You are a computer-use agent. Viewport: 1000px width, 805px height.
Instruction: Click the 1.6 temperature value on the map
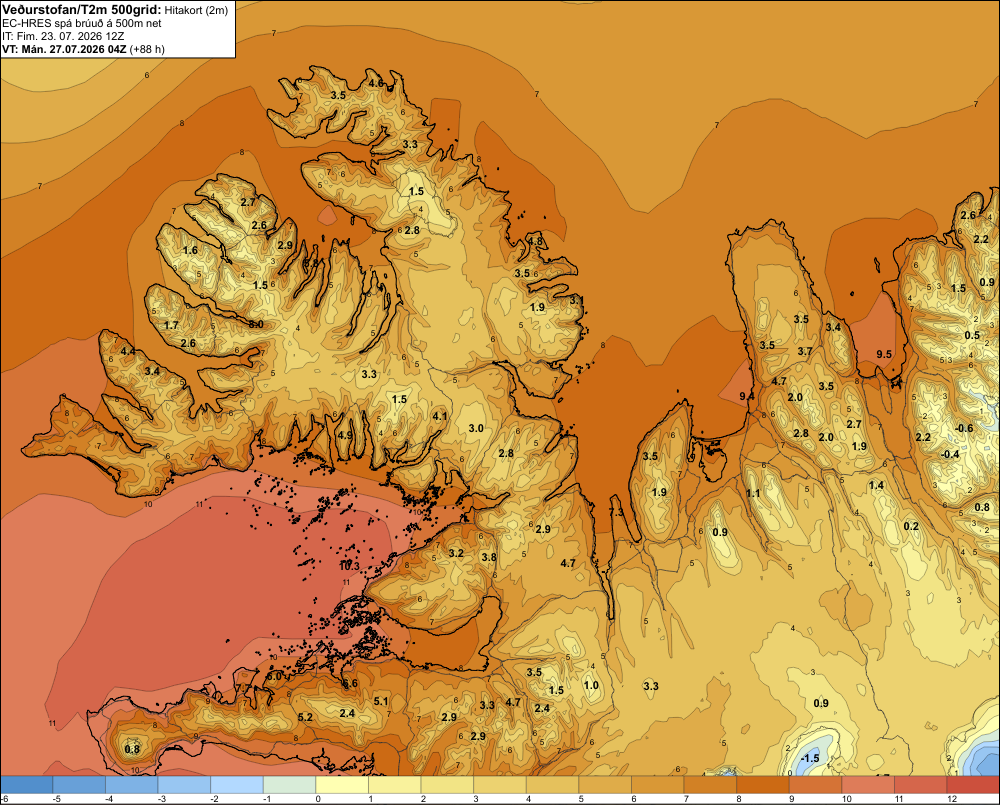click(x=190, y=251)
